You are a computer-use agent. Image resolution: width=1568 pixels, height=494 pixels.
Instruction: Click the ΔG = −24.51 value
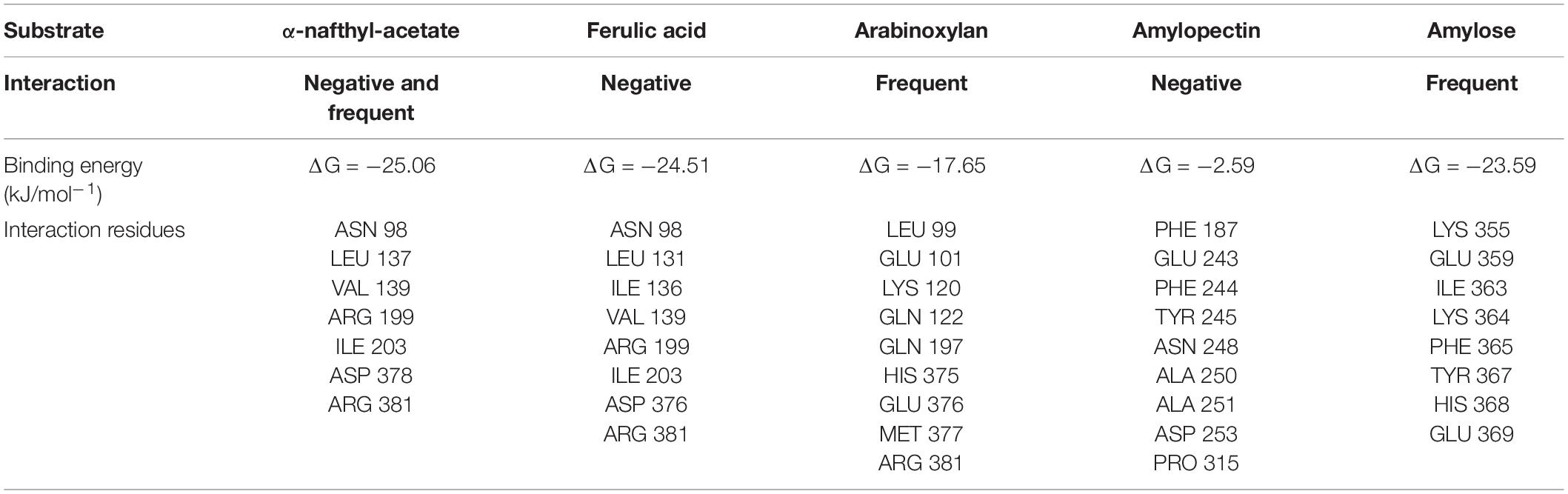(x=646, y=165)
